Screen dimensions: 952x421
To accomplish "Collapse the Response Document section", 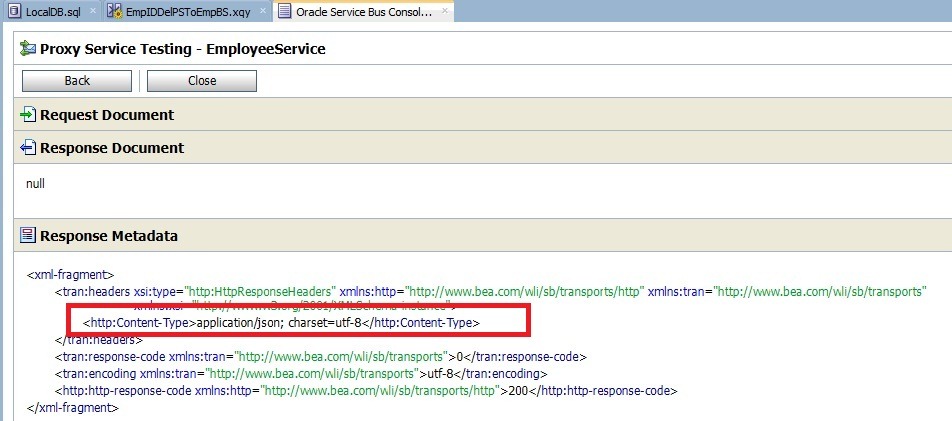I will pos(111,148).
